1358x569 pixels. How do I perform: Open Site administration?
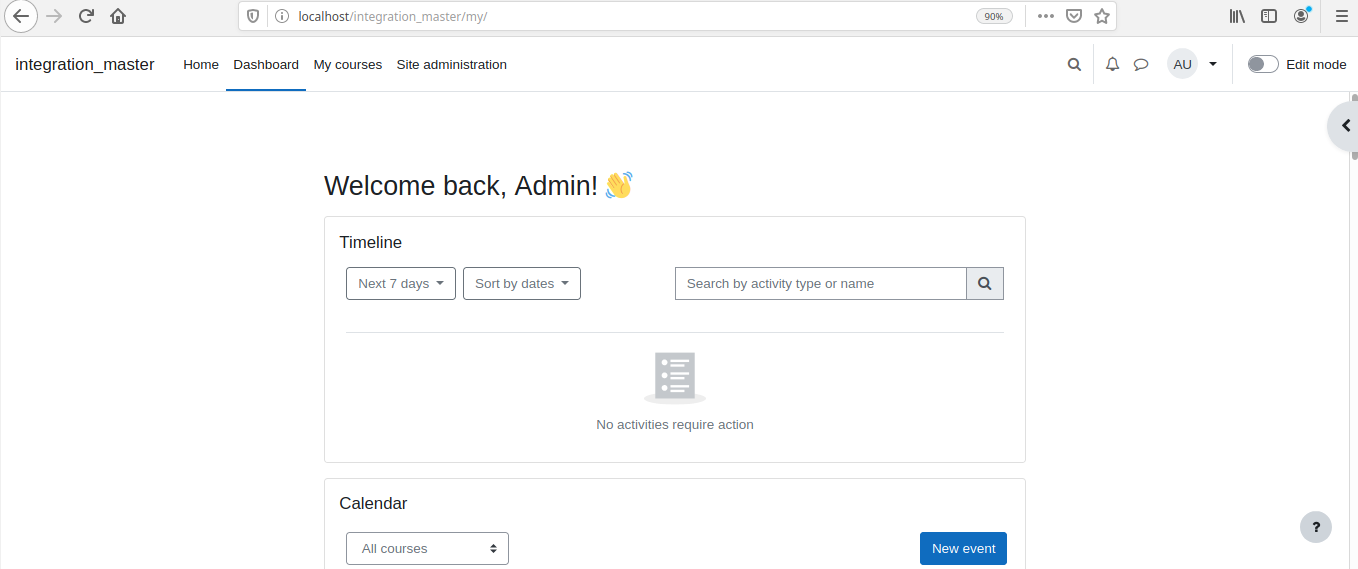coord(452,64)
